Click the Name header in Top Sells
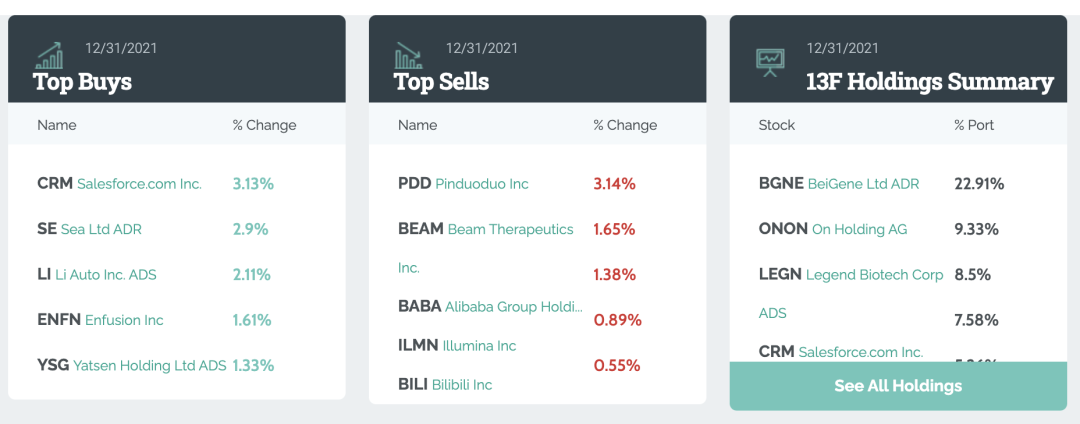Screen dimensions: 1080x424 tap(417, 125)
